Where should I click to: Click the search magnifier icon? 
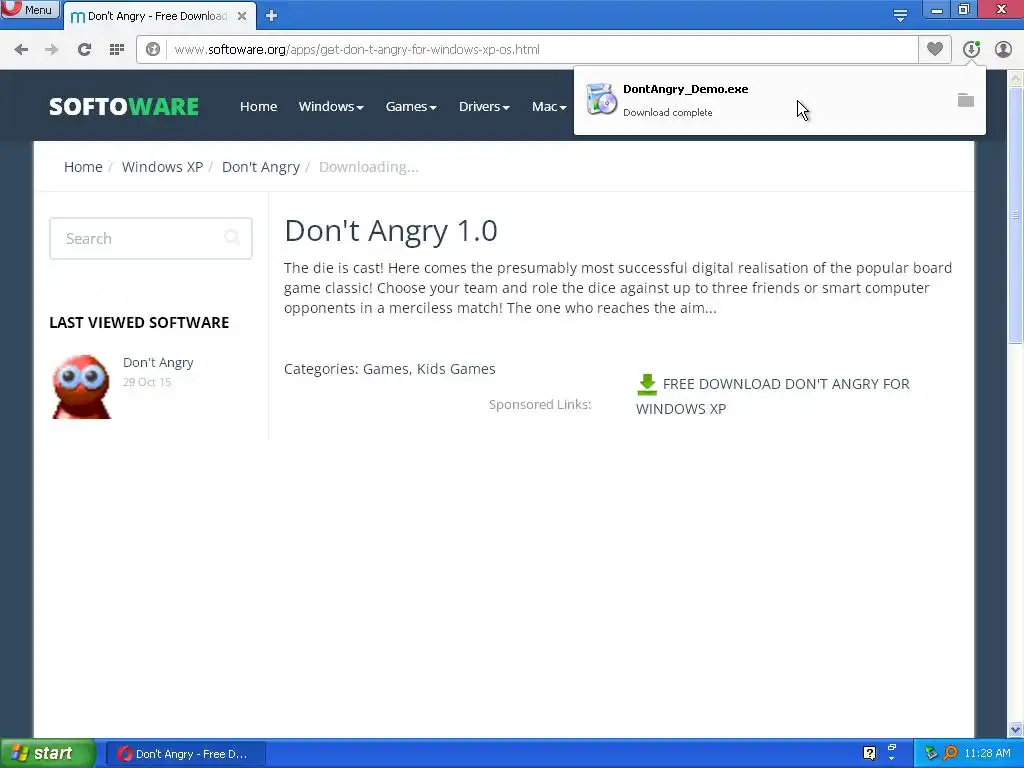click(x=232, y=237)
